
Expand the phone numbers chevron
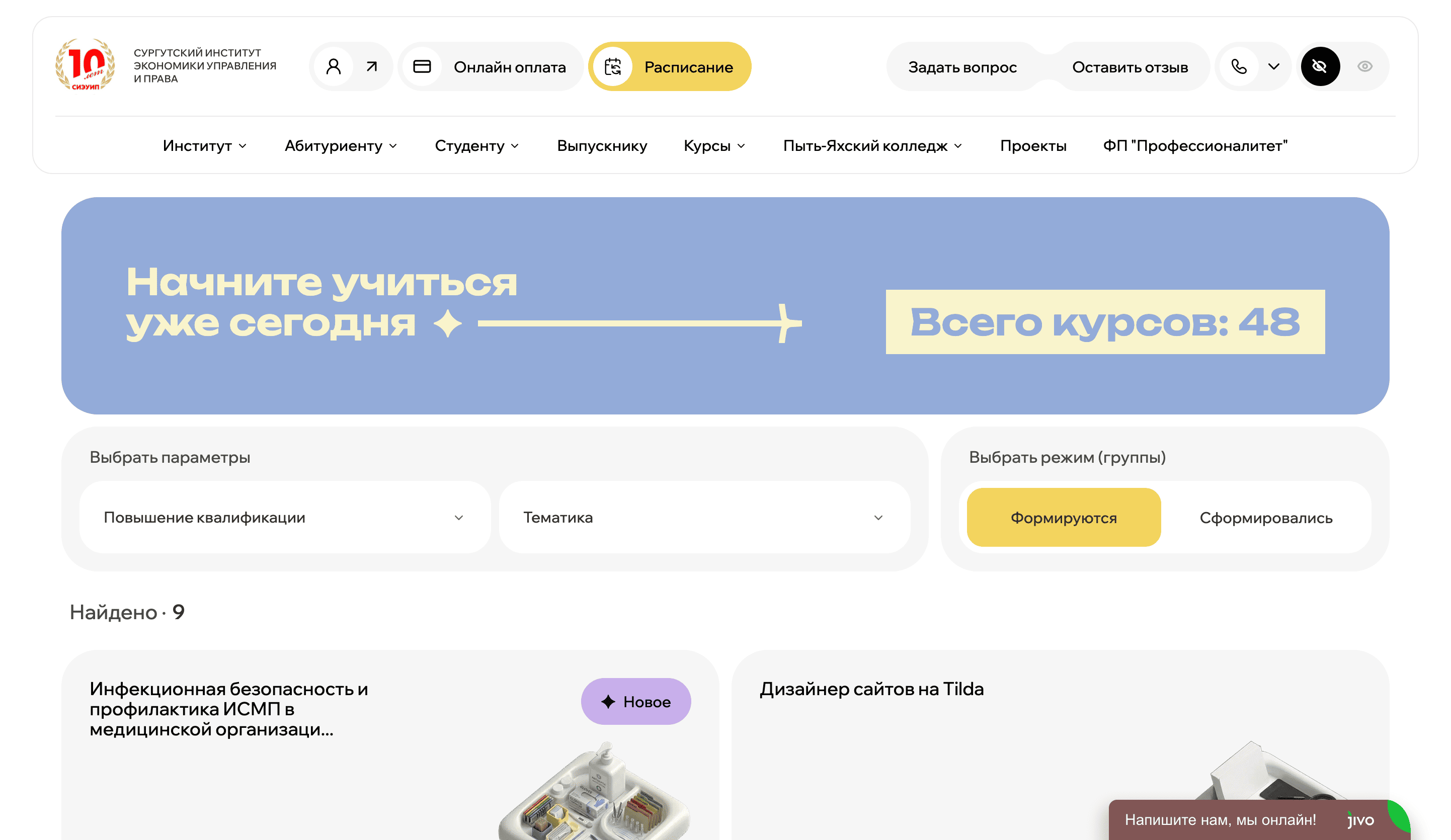(x=1274, y=67)
